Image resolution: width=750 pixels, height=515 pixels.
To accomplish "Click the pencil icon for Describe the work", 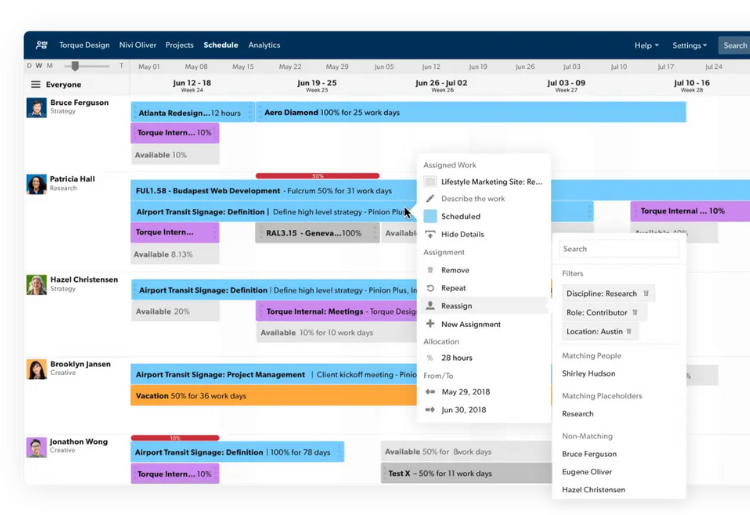I will (430, 199).
